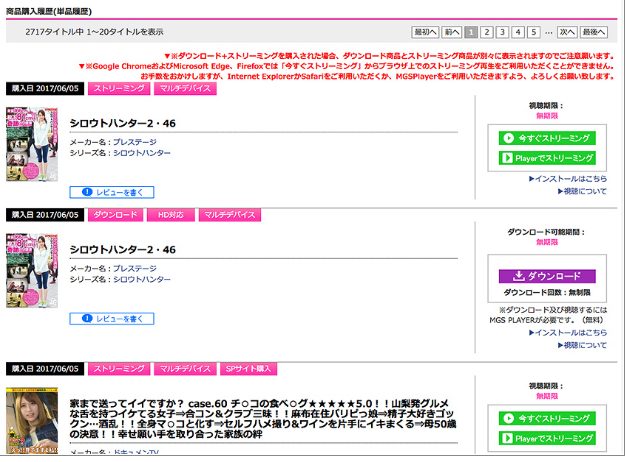Click the 前へ previous page button
Image resolution: width=625 pixels, height=462 pixels.
pyautogui.click(x=452, y=32)
